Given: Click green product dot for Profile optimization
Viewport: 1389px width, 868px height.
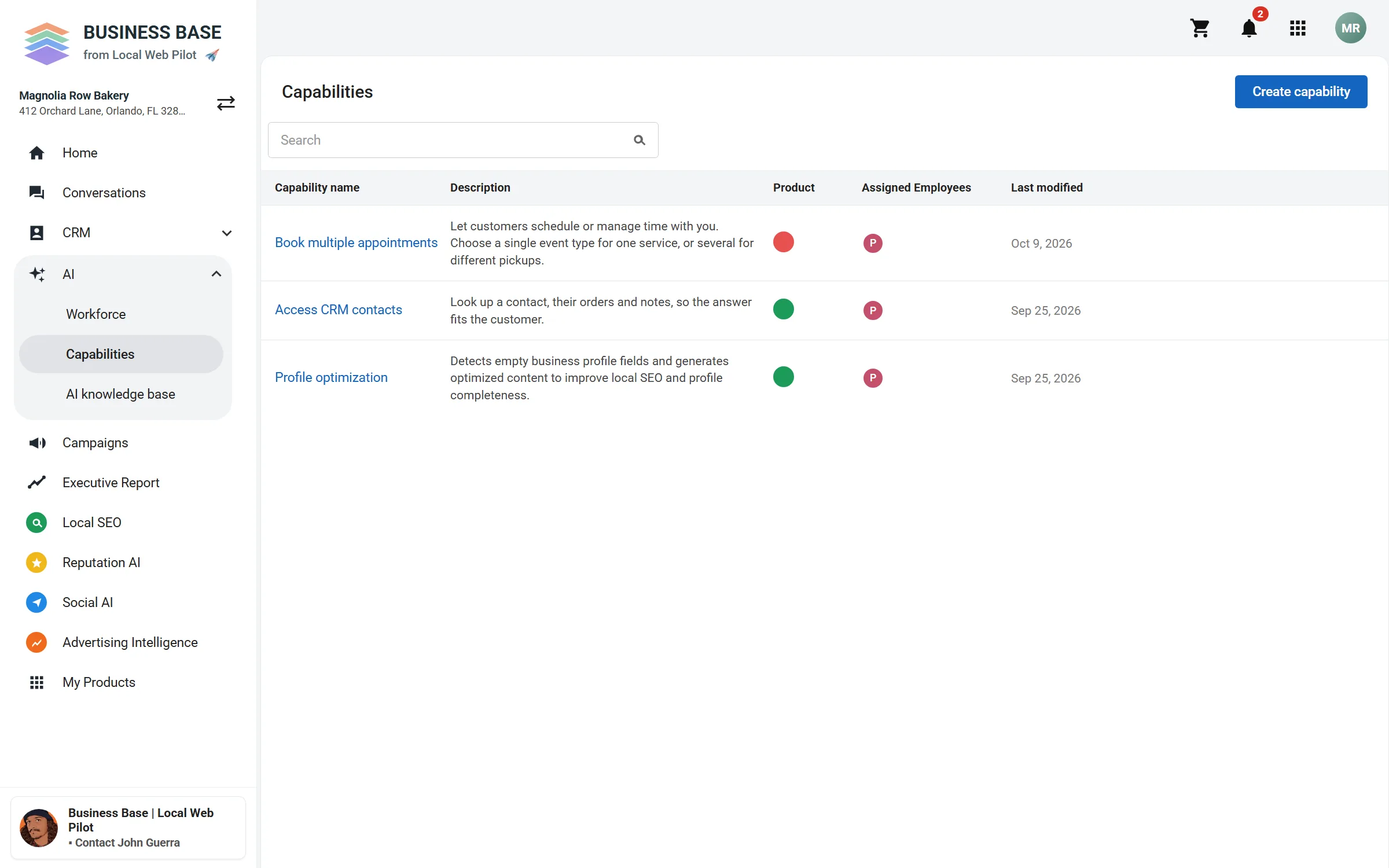Looking at the screenshot, I should pyautogui.click(x=784, y=377).
